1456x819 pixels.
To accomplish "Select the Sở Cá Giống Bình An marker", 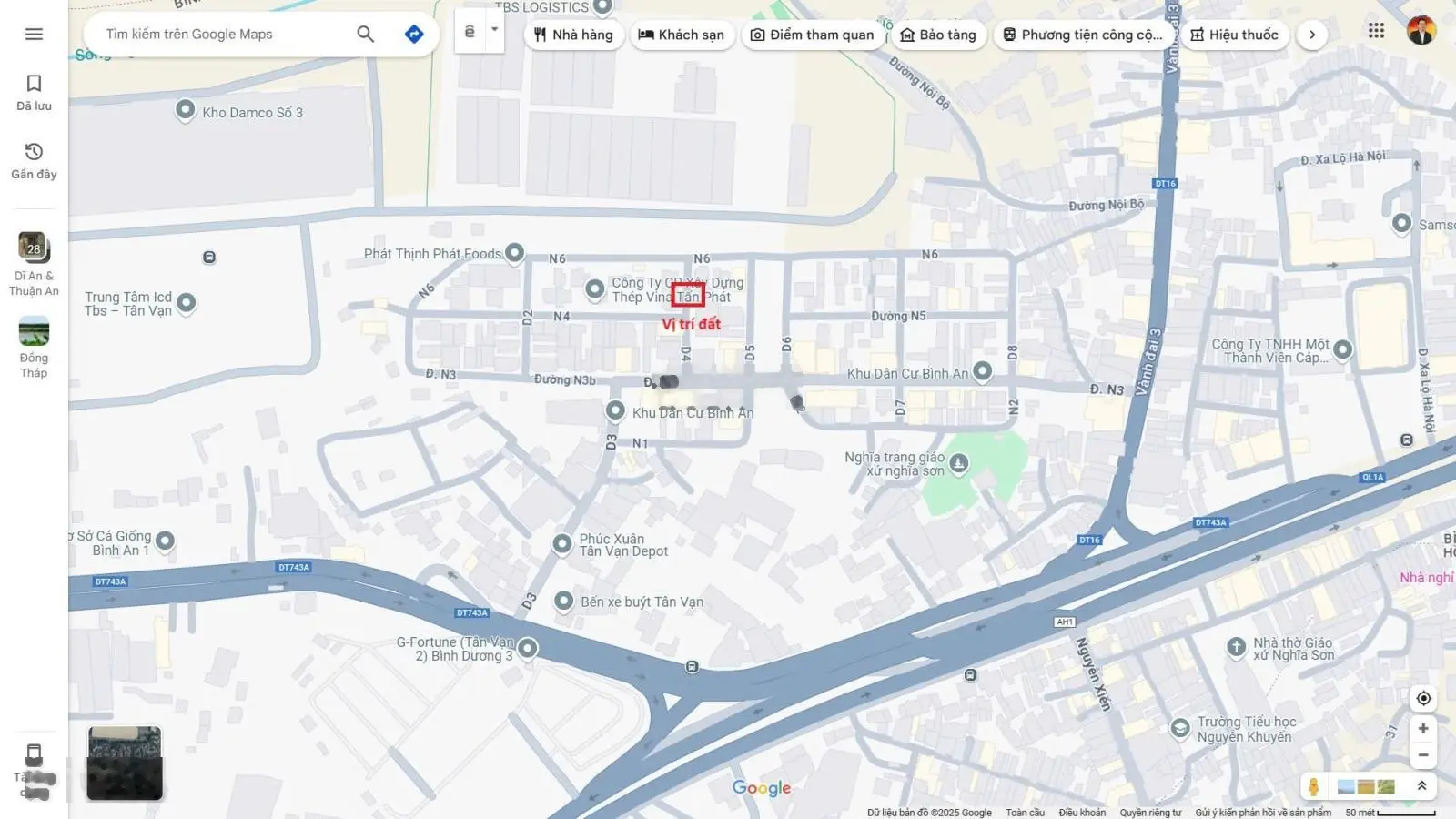I will [165, 541].
